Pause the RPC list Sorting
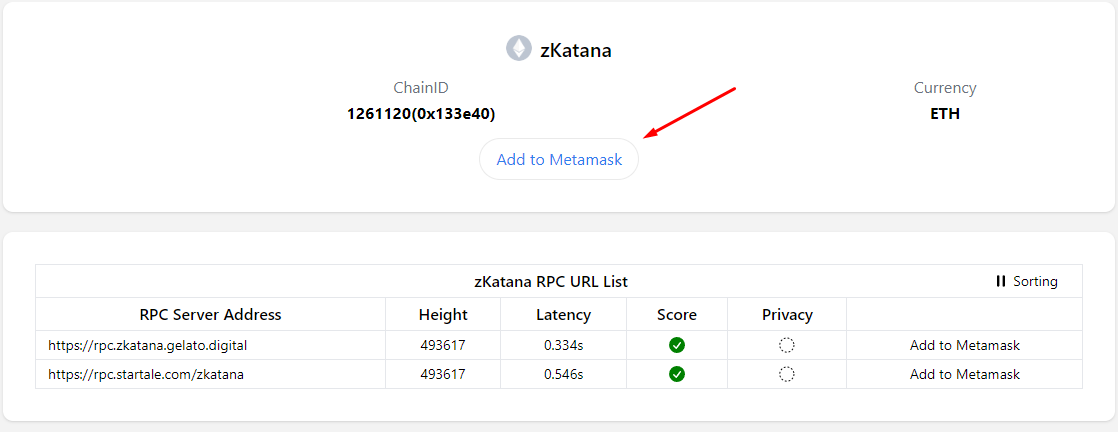This screenshot has width=1118, height=432. 1026,281
